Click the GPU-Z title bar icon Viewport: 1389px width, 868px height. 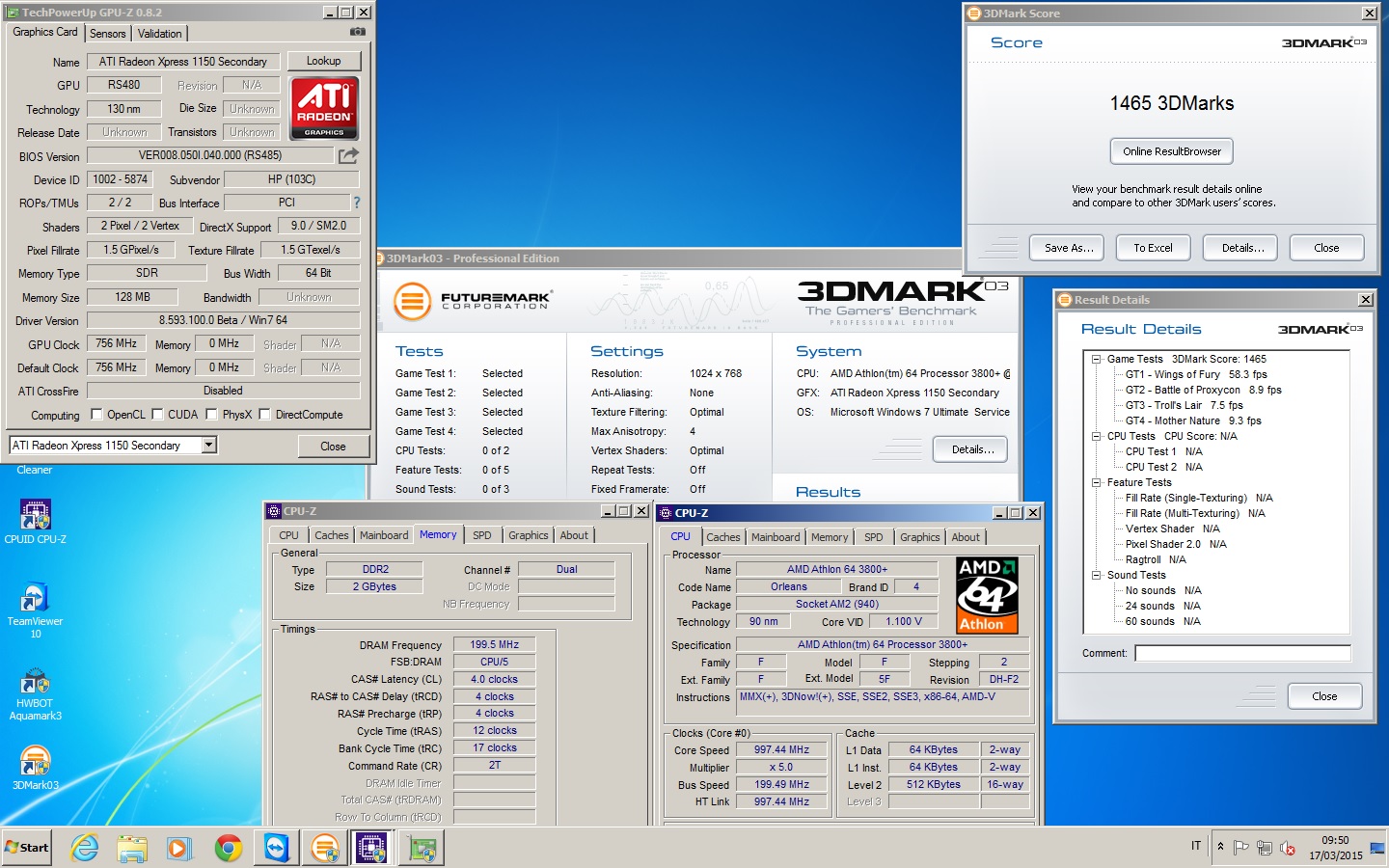pos(13,13)
